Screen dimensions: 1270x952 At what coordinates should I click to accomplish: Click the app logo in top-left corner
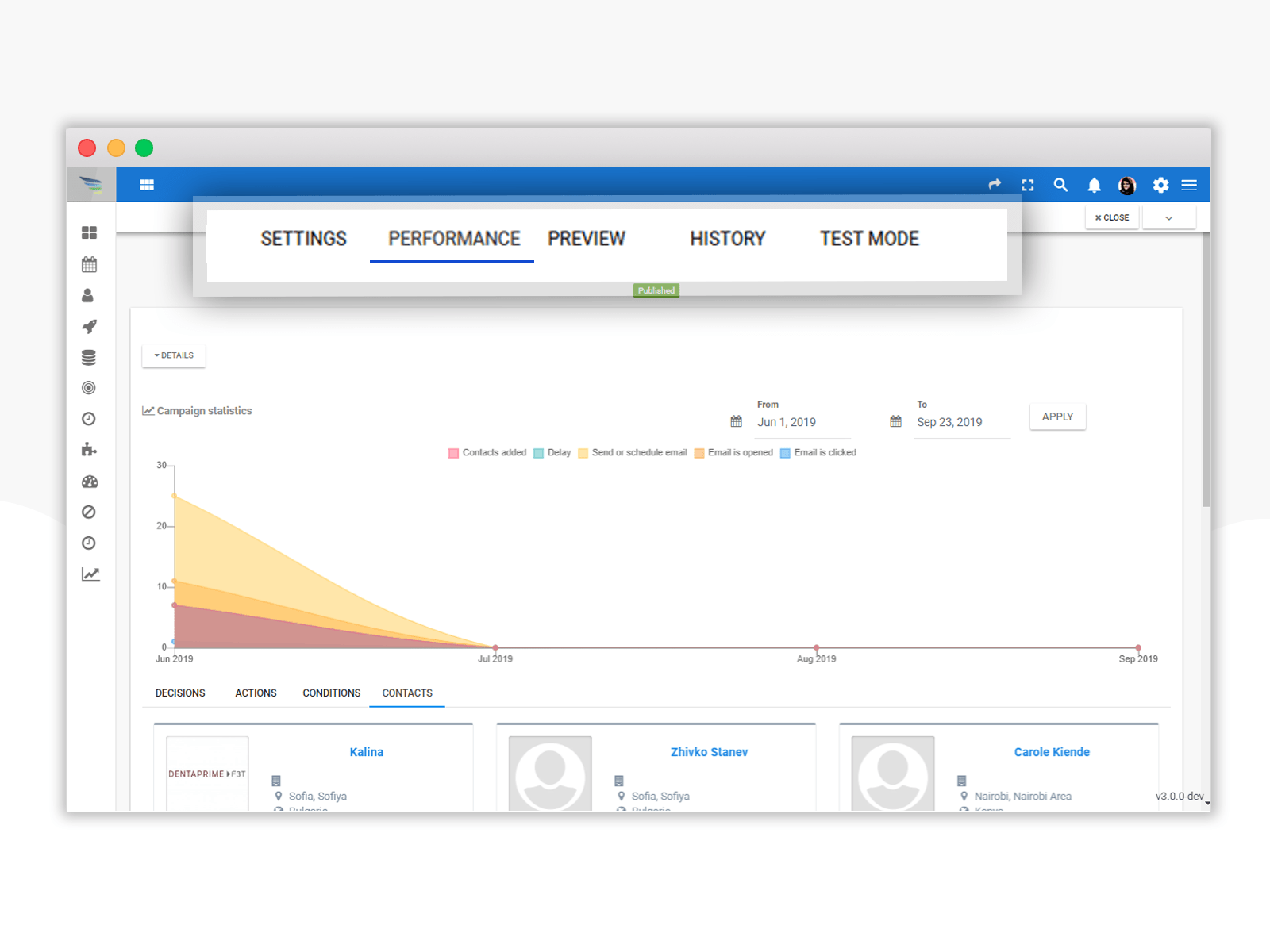coord(91,185)
